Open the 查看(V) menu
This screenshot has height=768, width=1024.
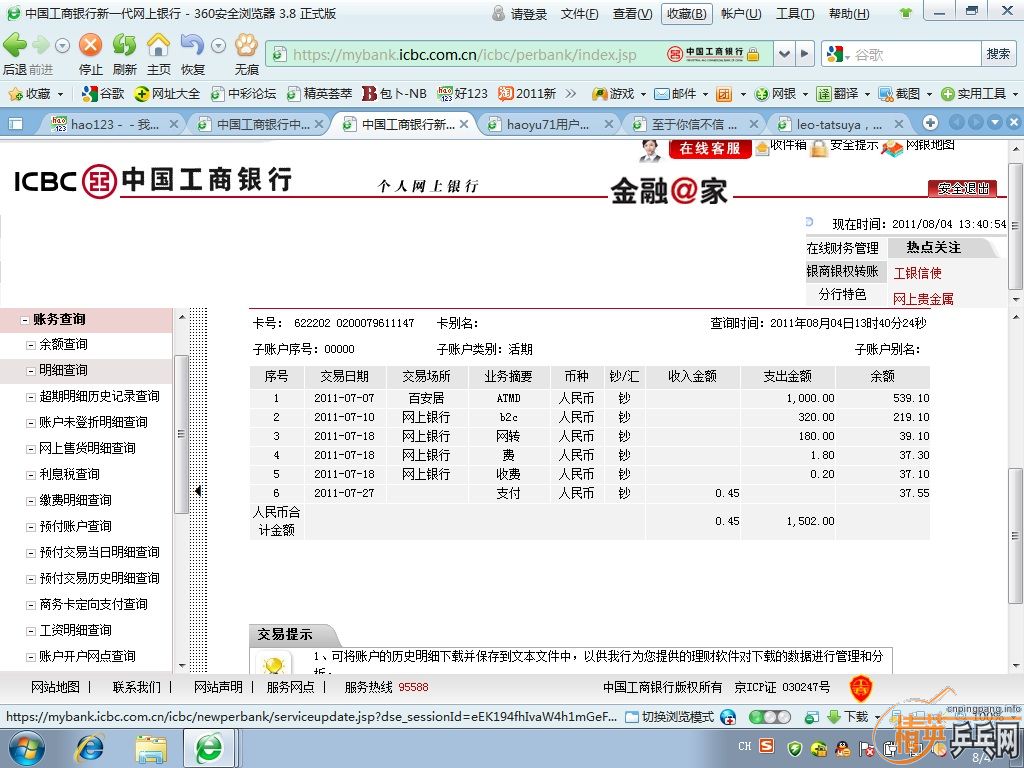click(x=632, y=14)
